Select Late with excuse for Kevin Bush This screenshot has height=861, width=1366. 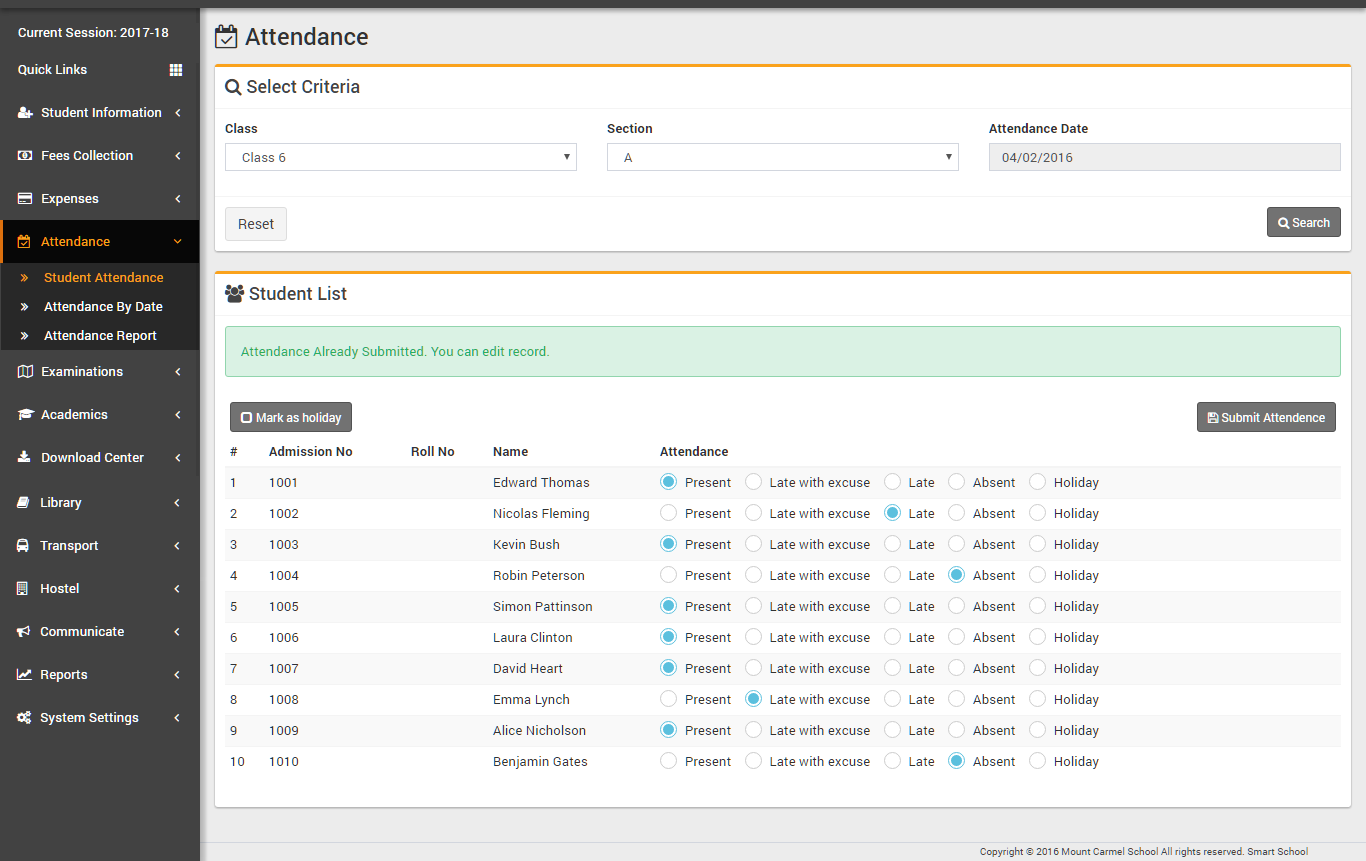pos(753,544)
